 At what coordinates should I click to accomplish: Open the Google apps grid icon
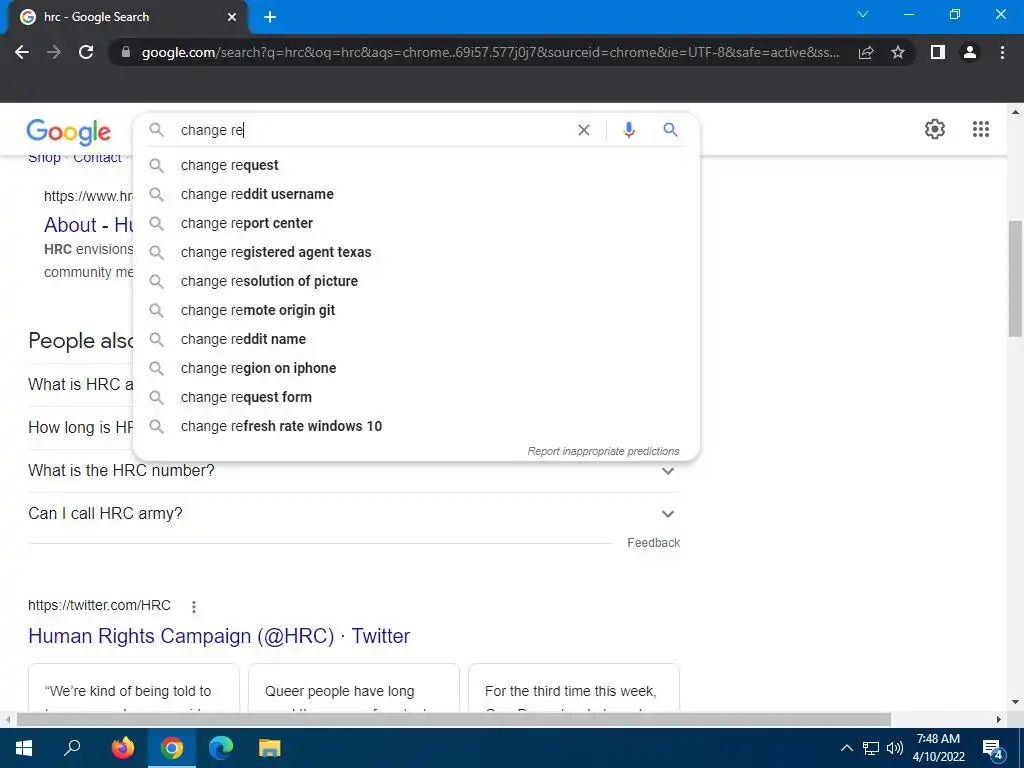click(981, 129)
